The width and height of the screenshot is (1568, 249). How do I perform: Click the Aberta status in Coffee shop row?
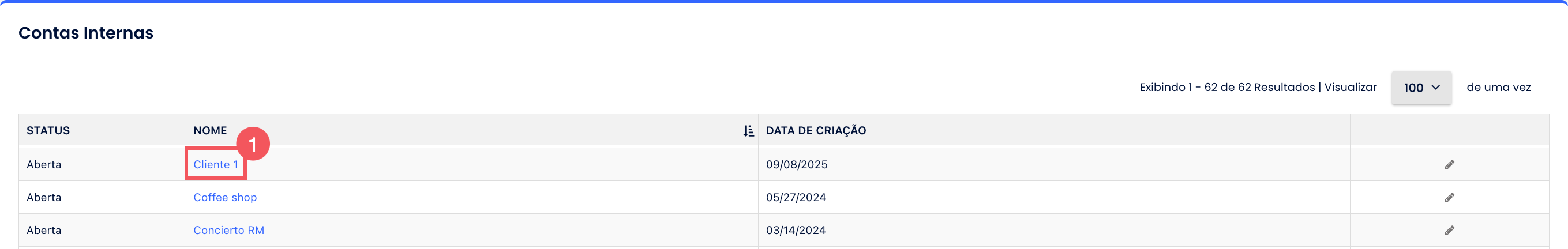(44, 197)
